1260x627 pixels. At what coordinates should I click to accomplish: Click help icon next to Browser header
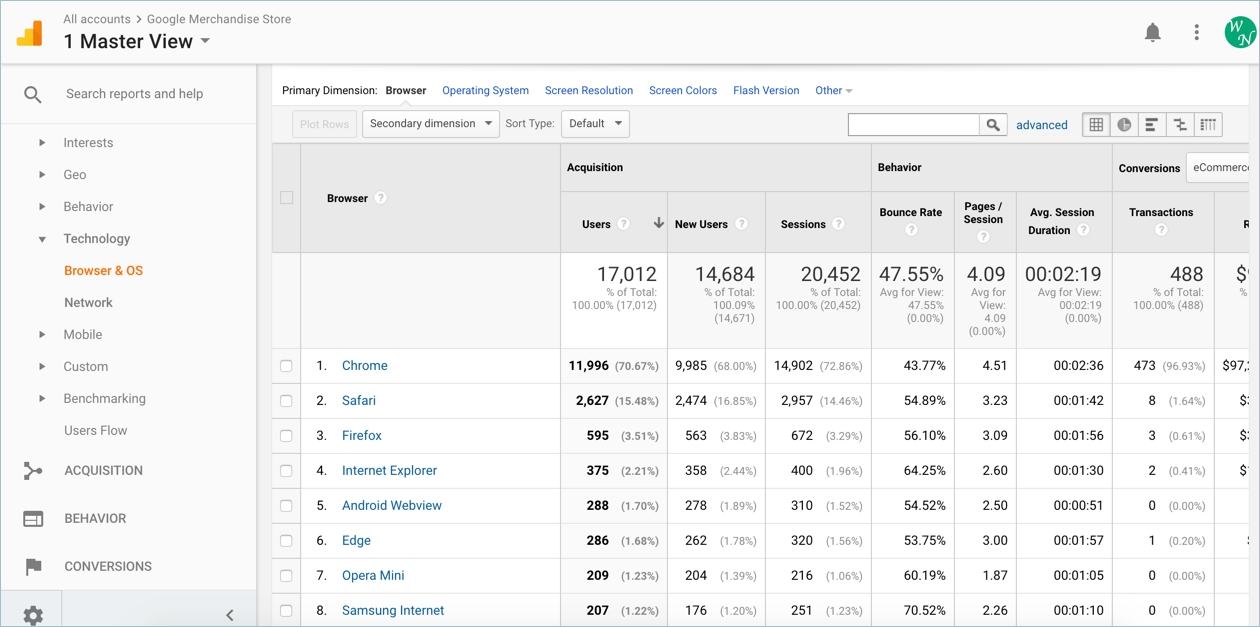381,198
